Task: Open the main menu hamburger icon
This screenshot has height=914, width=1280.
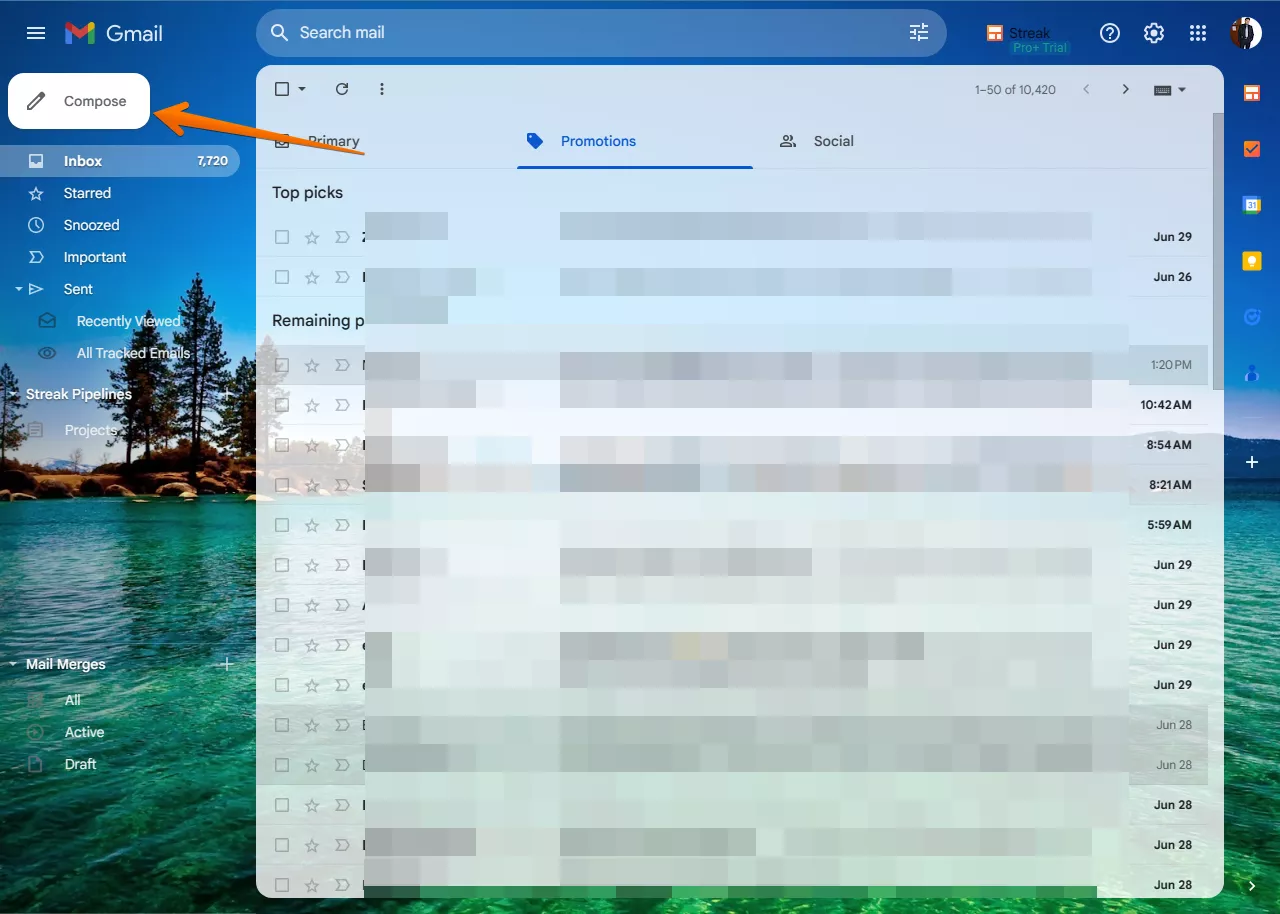Action: tap(36, 33)
